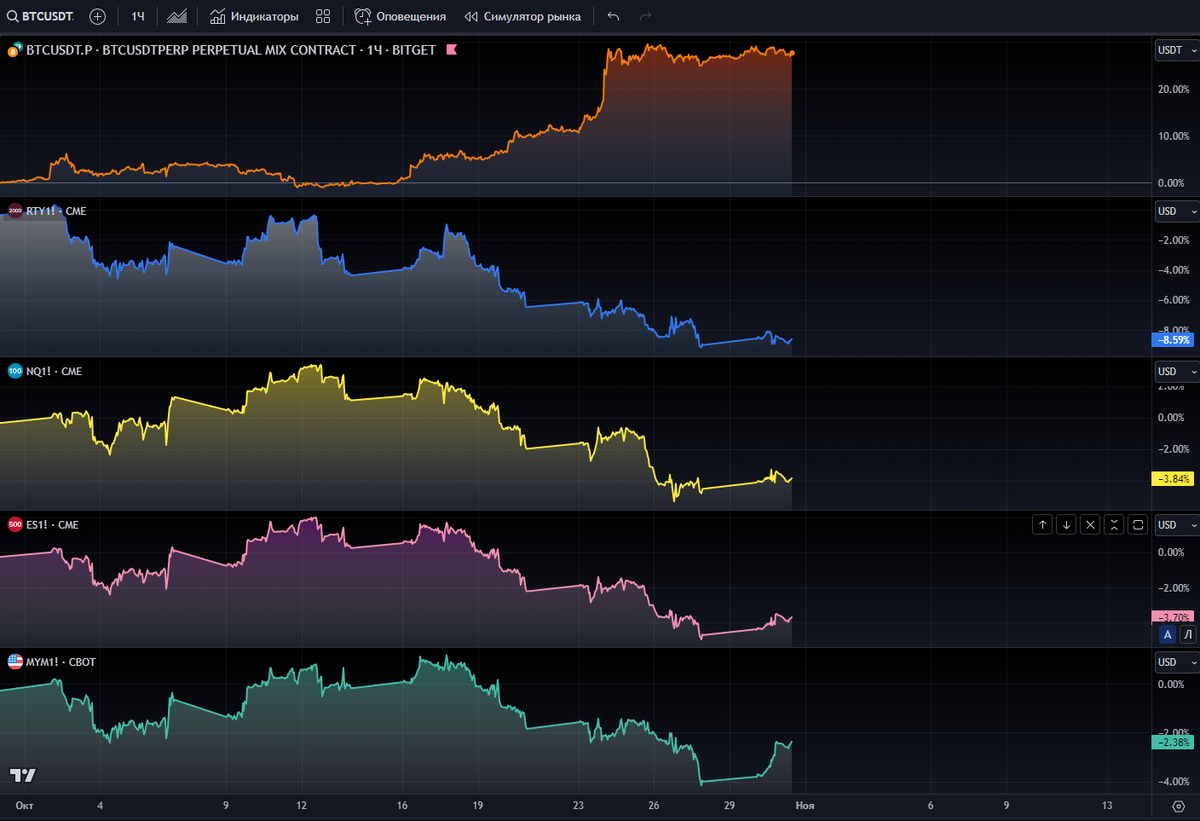Select the MYM1! · CBOT legend
1200x821 pixels.
click(x=61, y=662)
